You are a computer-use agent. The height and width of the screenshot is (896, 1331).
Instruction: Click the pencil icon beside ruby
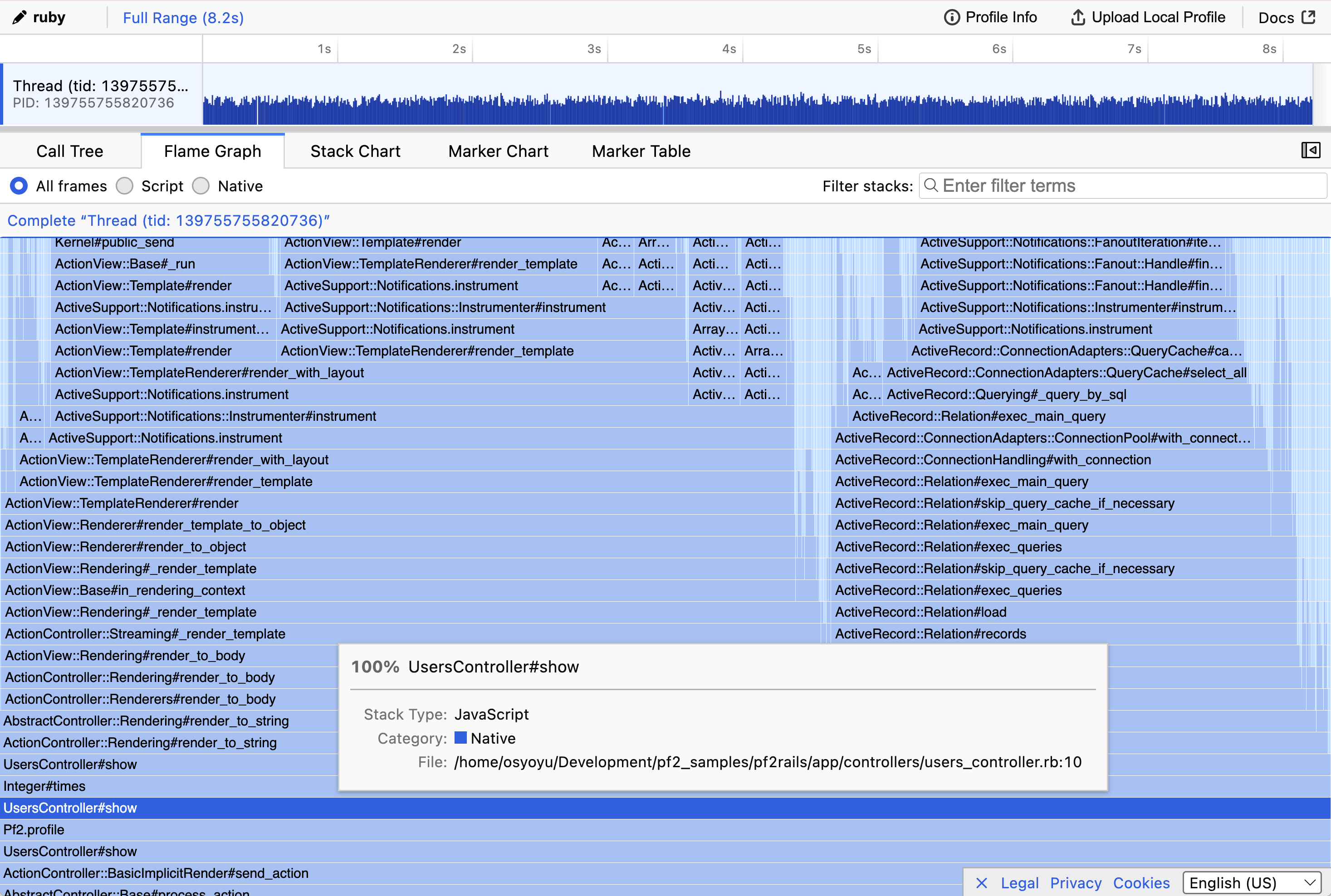[x=19, y=17]
